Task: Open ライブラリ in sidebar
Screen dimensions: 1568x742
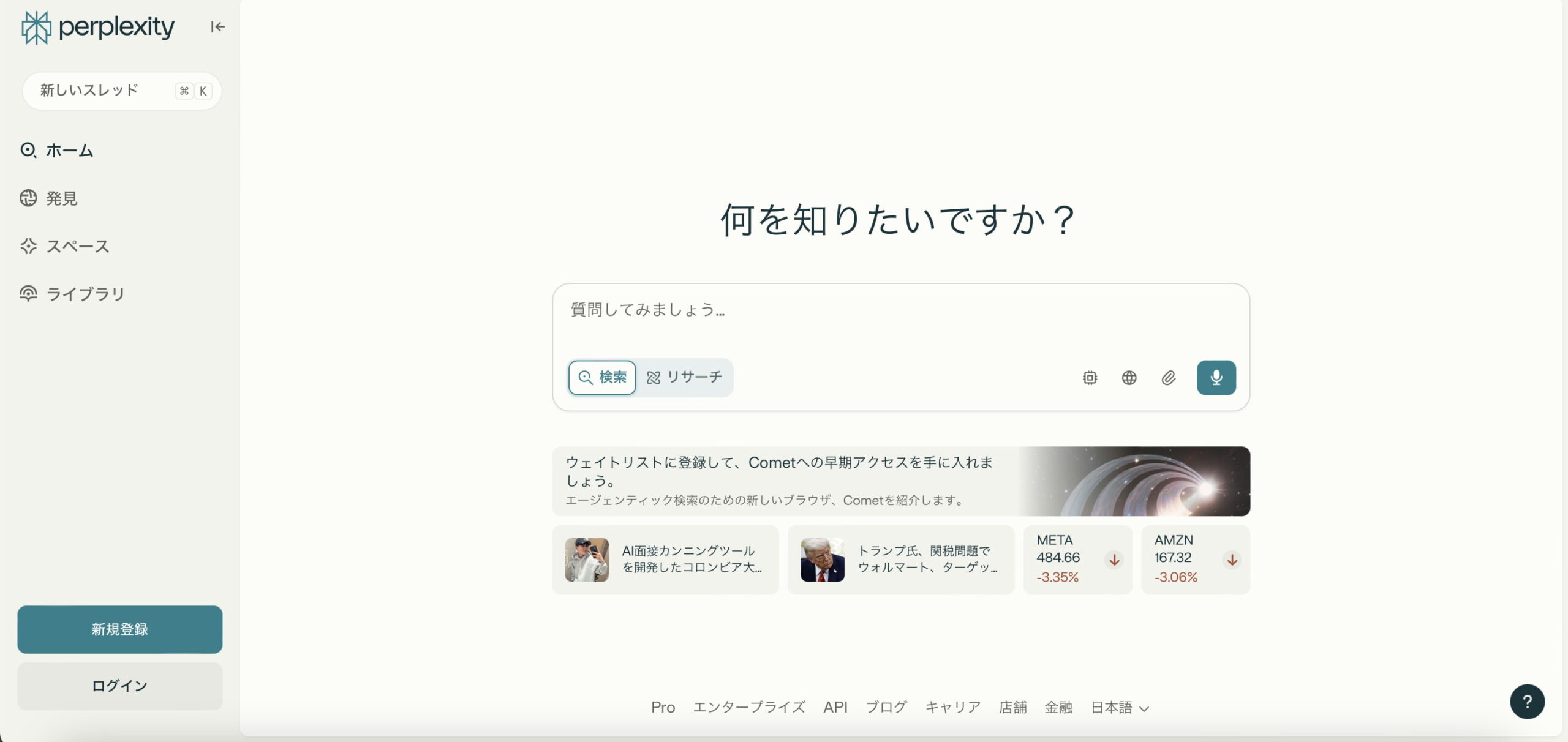Action: click(x=72, y=294)
